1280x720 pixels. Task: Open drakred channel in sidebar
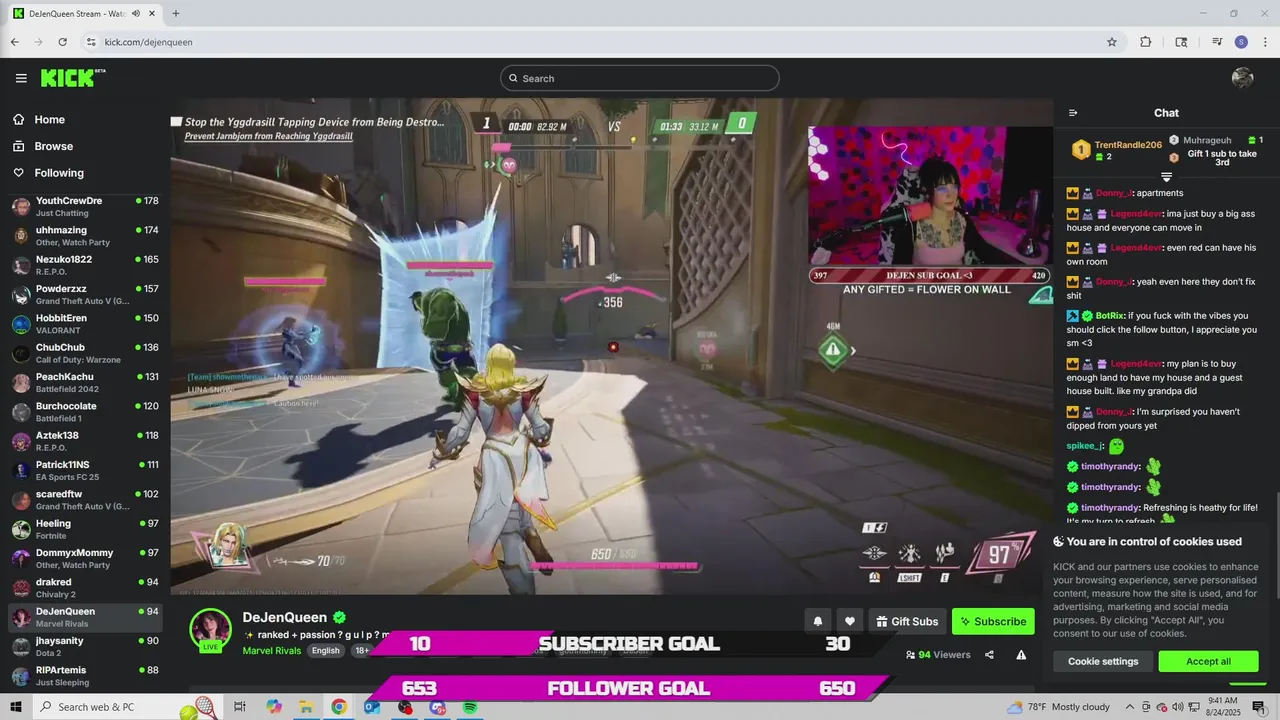(x=85, y=588)
